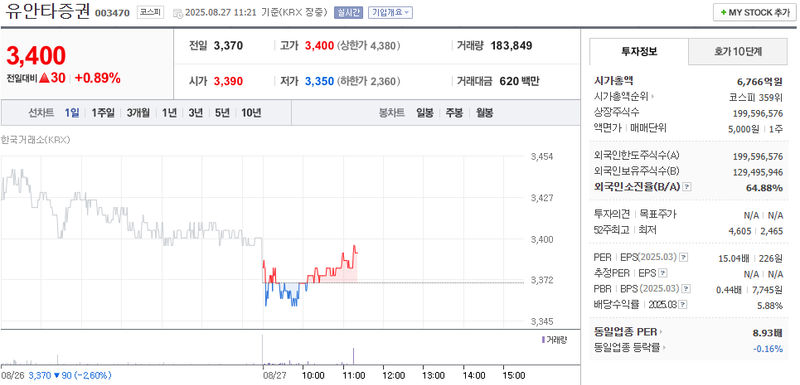Screen dimensions: 800x385
Task: Switch to the 호가 10단계 tab
Action: click(x=738, y=51)
